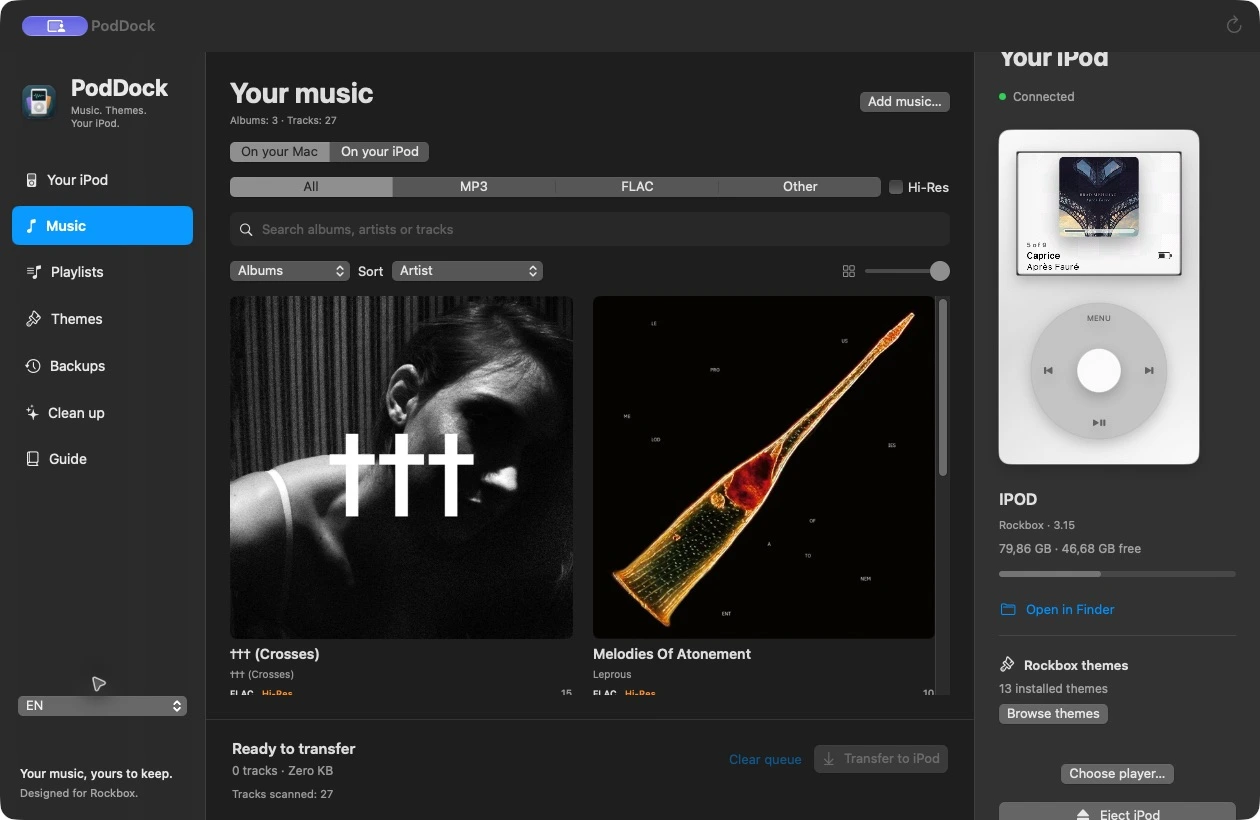This screenshot has height=820, width=1260.
Task: Select Music in the sidebar
Action: tap(102, 226)
